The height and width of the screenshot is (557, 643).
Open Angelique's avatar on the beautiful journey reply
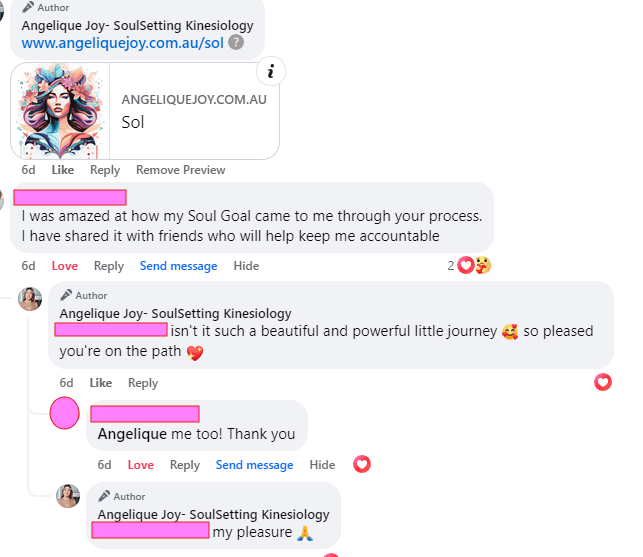tap(30, 299)
